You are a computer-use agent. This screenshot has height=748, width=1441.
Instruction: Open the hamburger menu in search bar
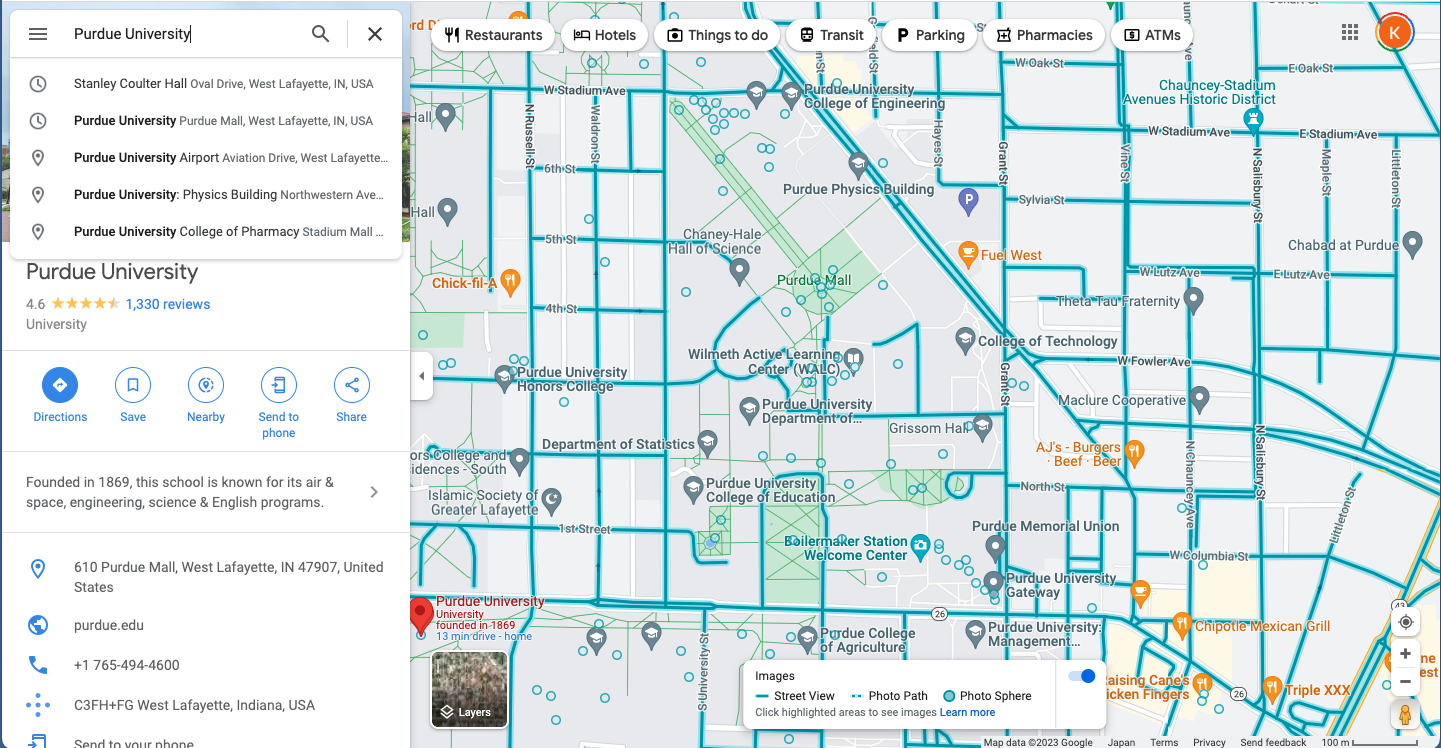38,34
